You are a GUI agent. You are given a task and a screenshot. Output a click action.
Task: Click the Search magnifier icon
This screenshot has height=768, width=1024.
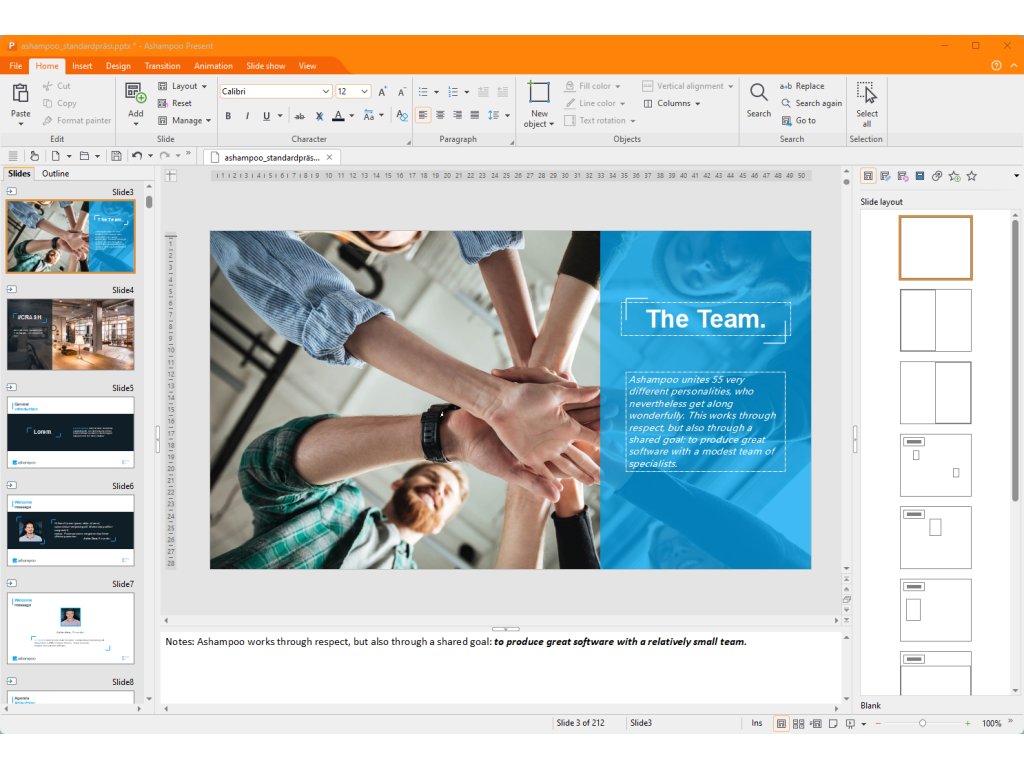point(759,93)
